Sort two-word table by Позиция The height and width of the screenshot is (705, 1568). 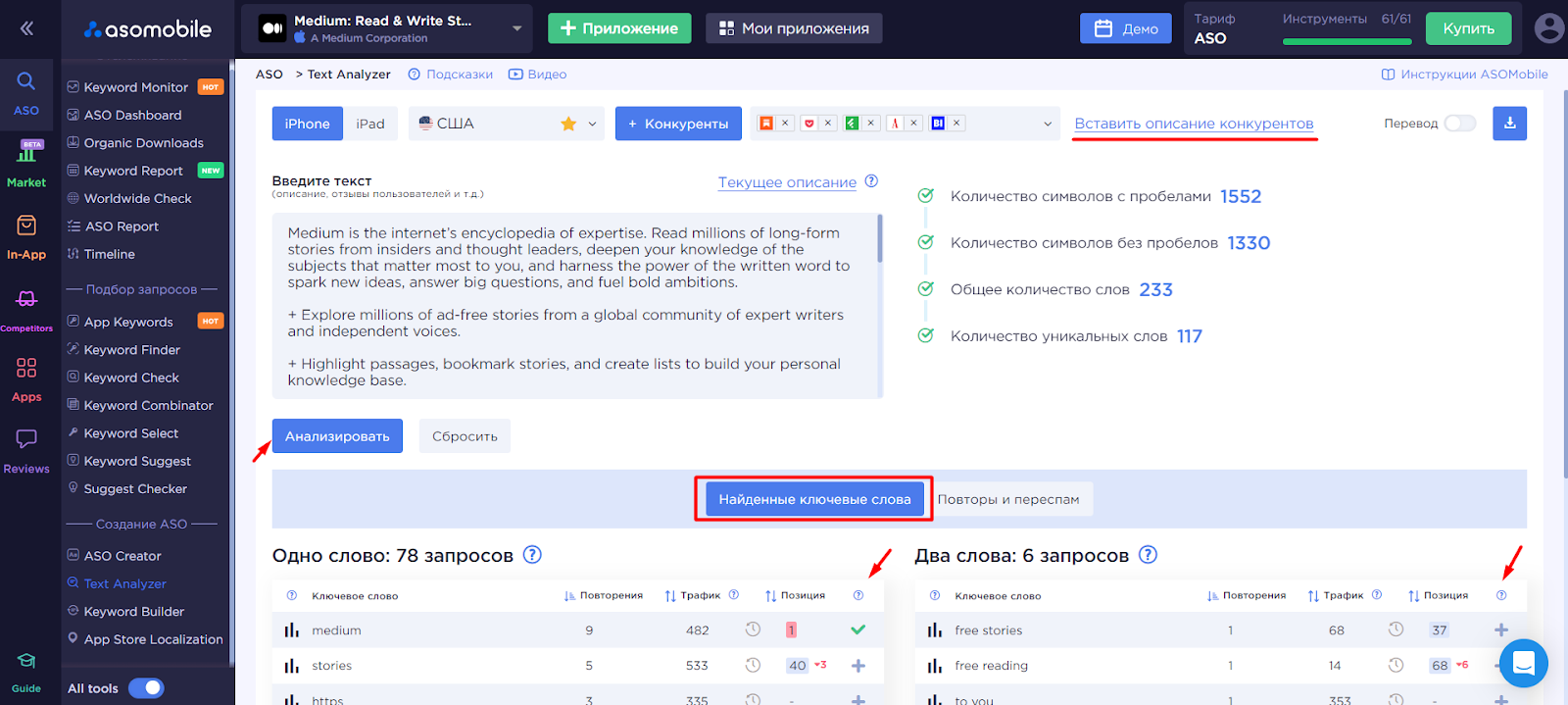[x=1438, y=595]
